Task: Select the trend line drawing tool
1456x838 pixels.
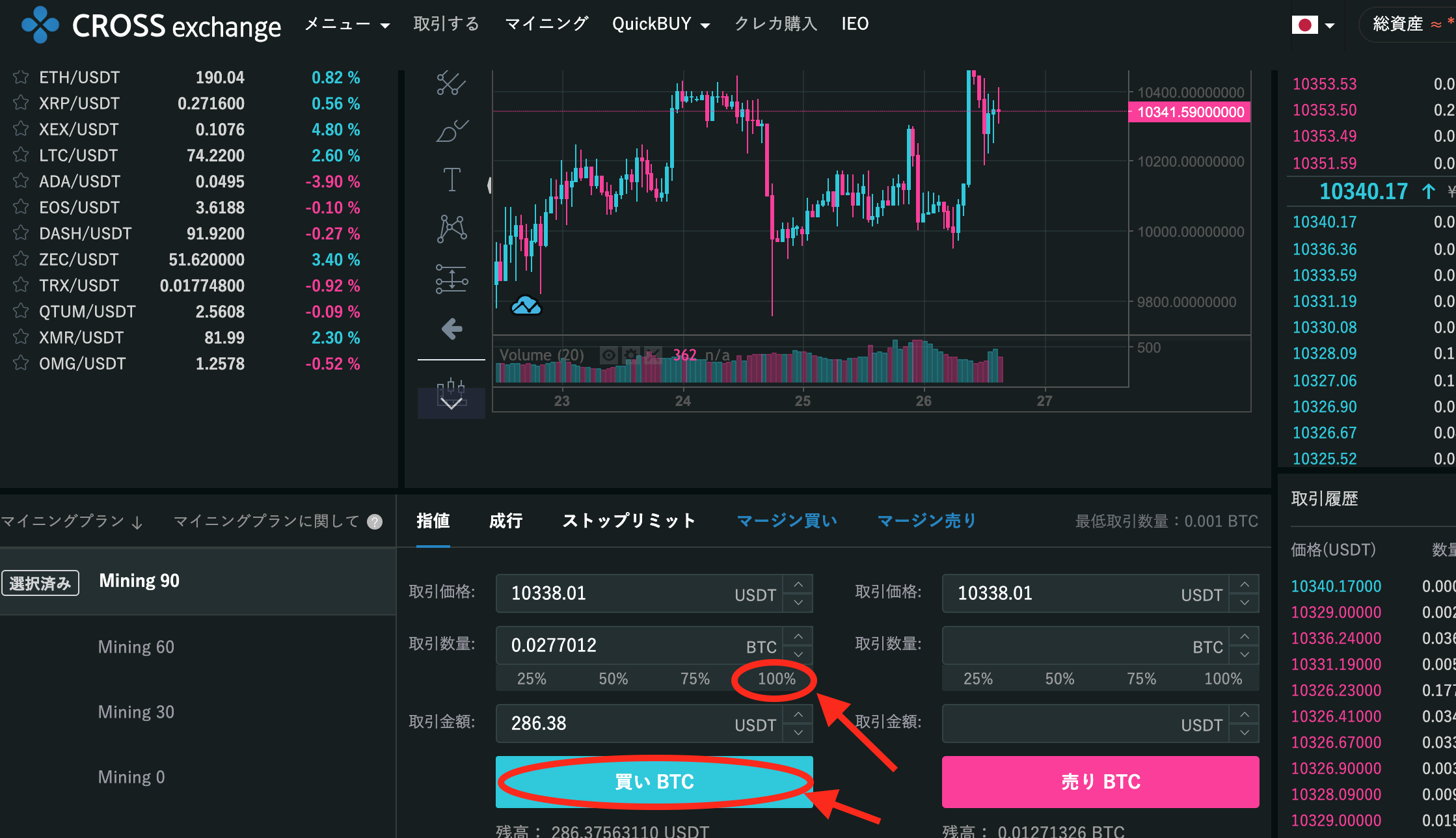Action: 452,83
